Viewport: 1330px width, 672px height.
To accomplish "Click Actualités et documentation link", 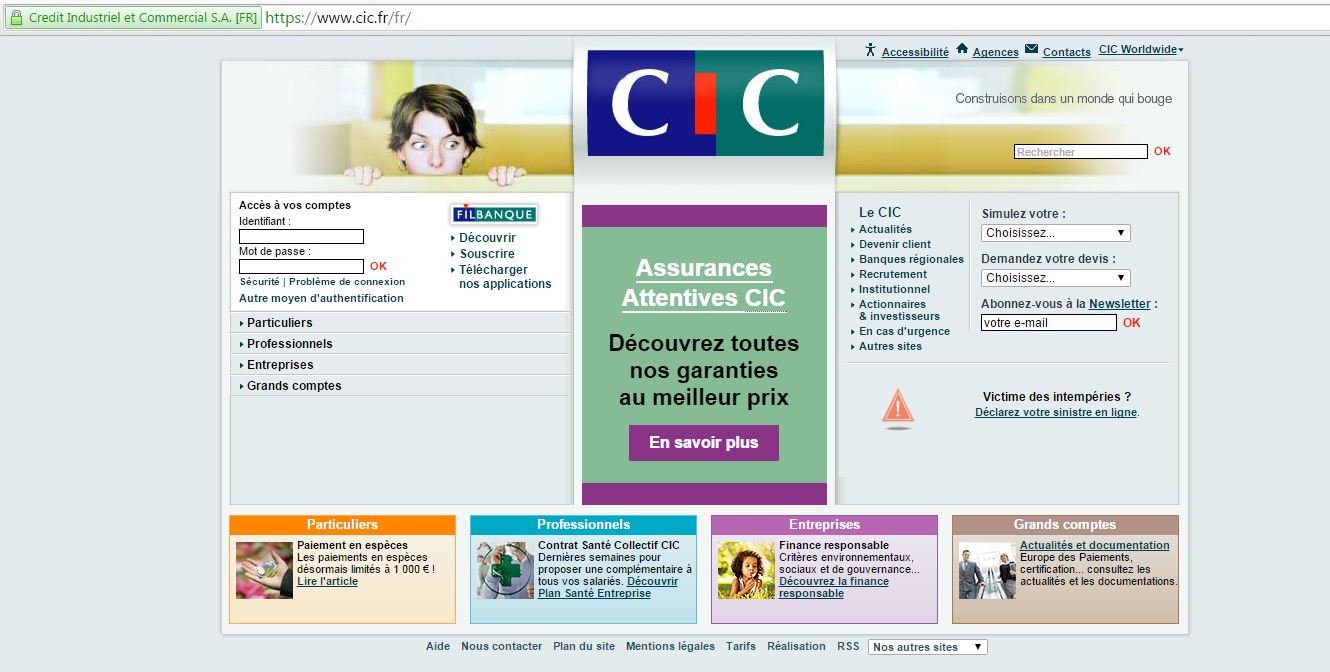I will click(1094, 545).
